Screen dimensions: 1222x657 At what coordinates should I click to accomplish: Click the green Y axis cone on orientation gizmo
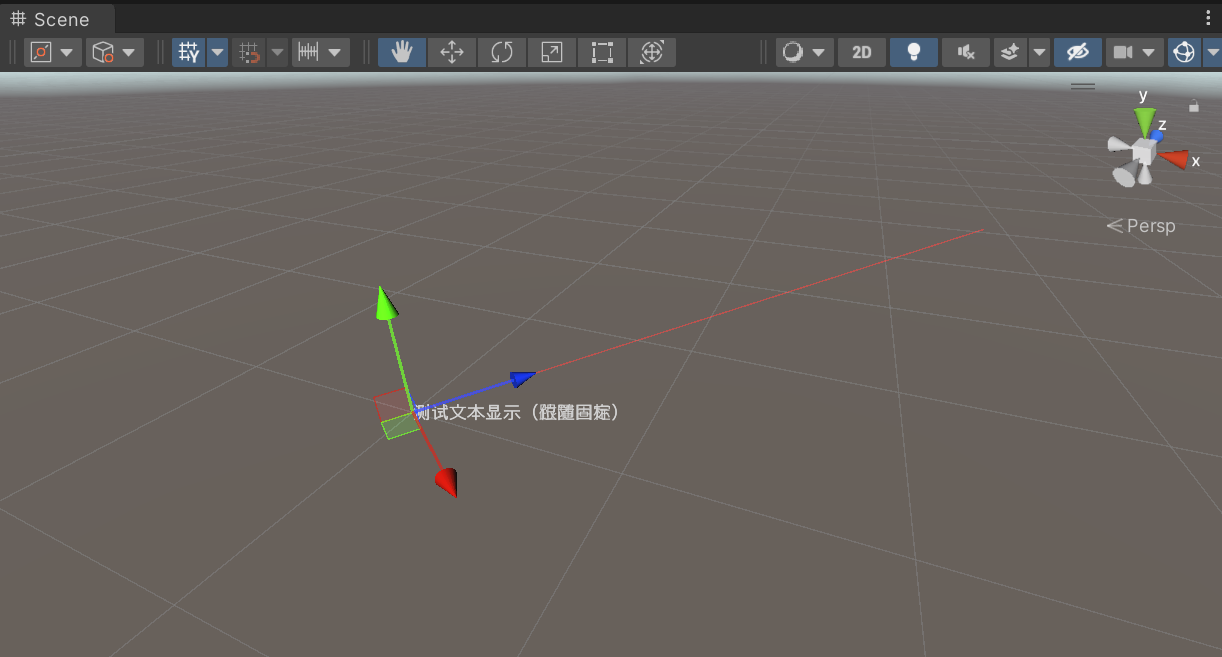1145,122
